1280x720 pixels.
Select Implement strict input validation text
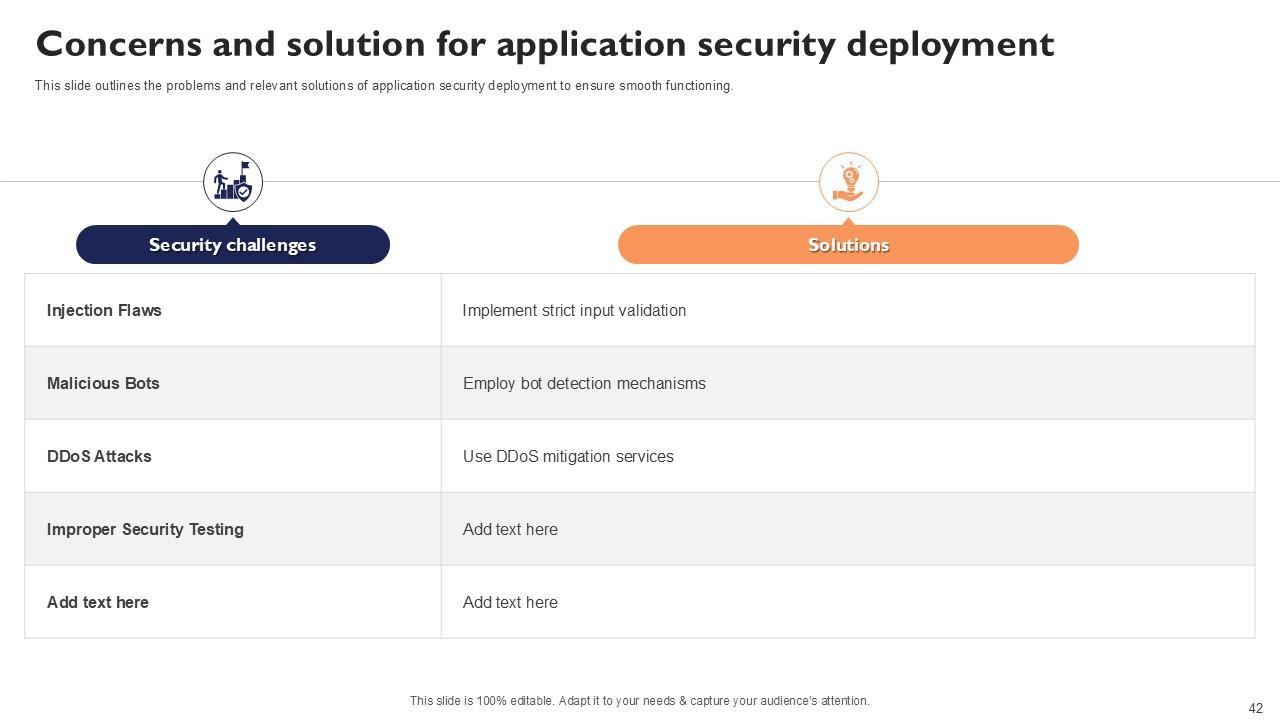[574, 310]
